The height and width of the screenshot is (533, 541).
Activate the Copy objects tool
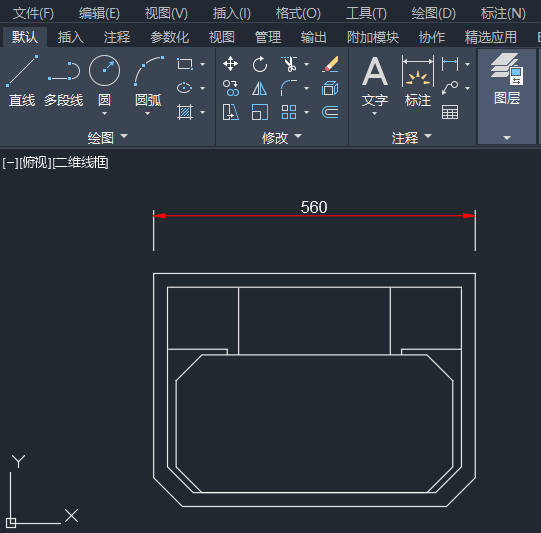(x=230, y=88)
